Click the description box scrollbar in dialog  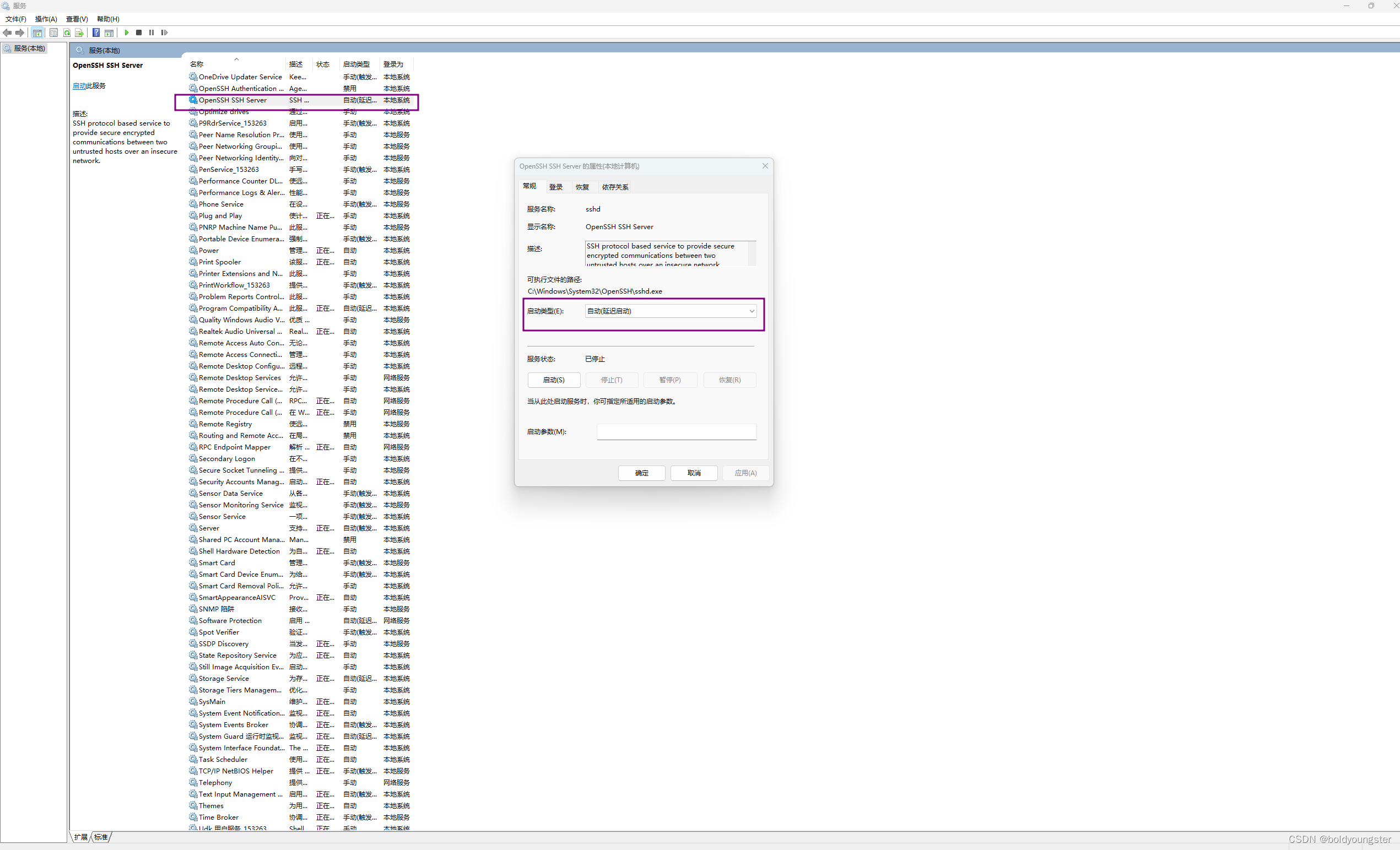pyautogui.click(x=752, y=253)
